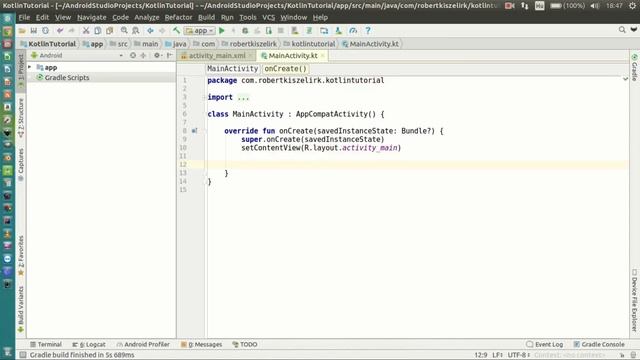
Task: Open the Android Profiler window
Action: (143, 344)
